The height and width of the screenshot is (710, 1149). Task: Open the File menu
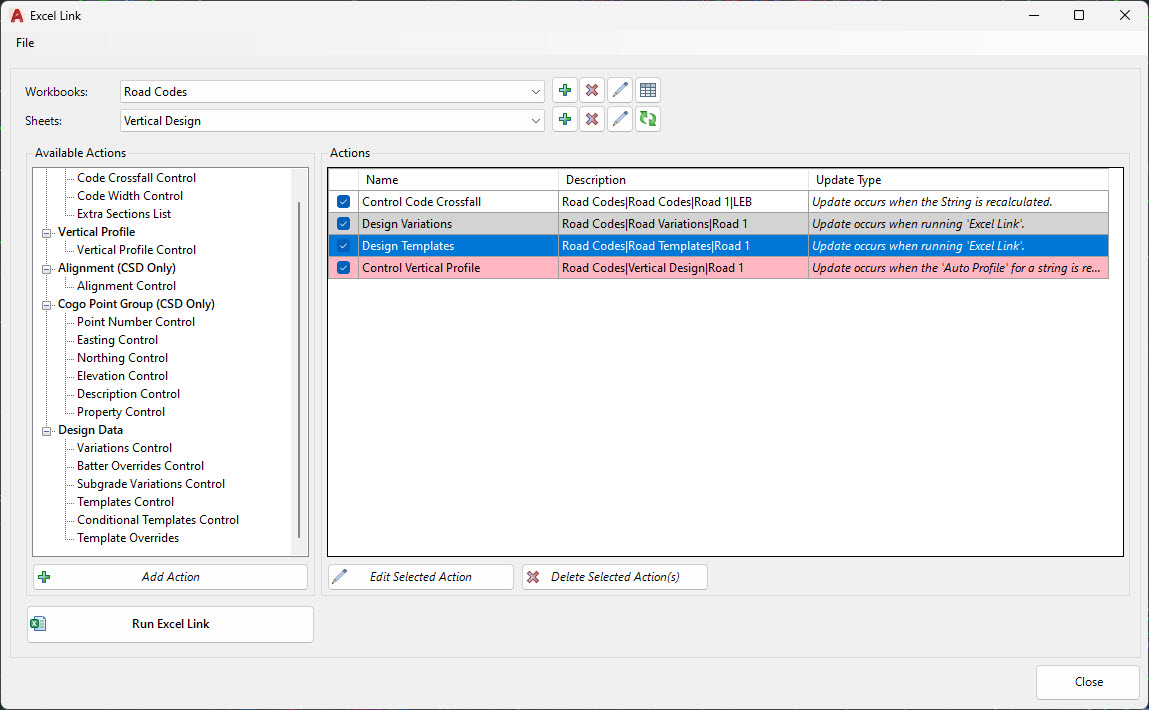click(x=25, y=42)
